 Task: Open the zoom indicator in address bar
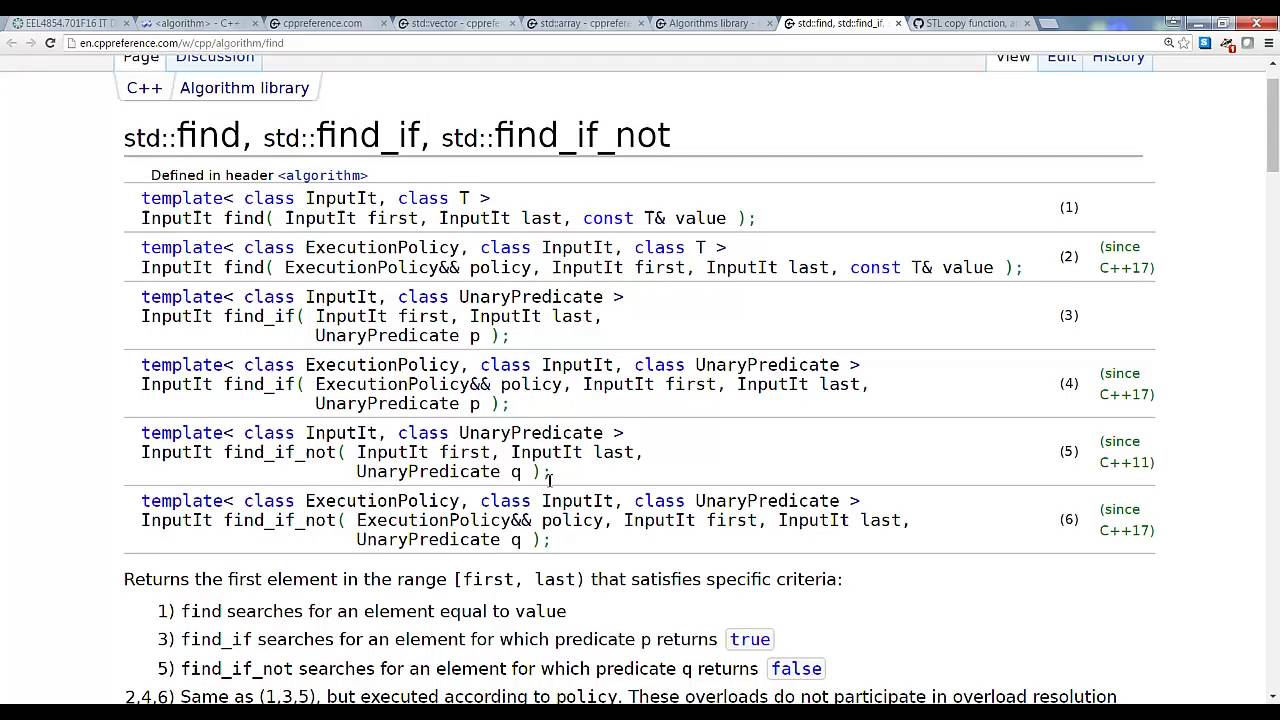coord(1168,43)
